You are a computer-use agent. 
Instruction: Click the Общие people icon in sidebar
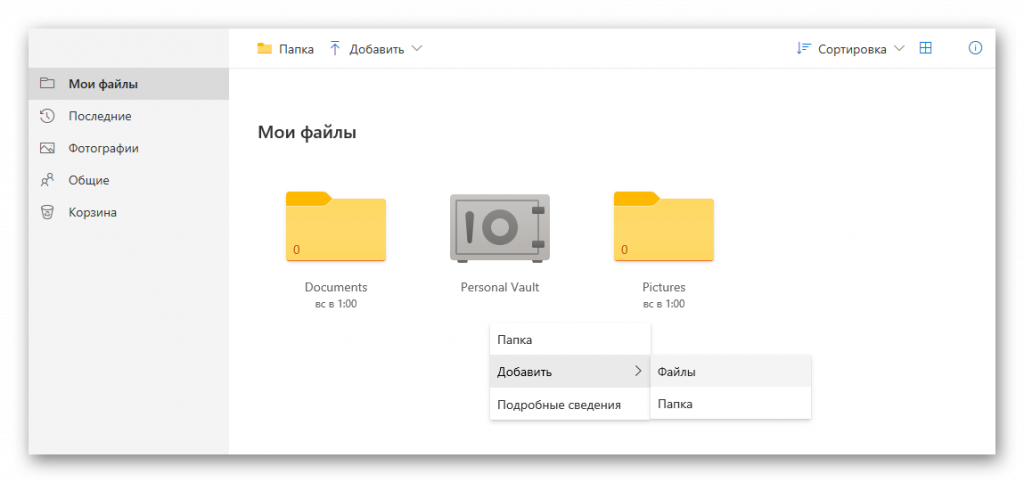(x=47, y=180)
